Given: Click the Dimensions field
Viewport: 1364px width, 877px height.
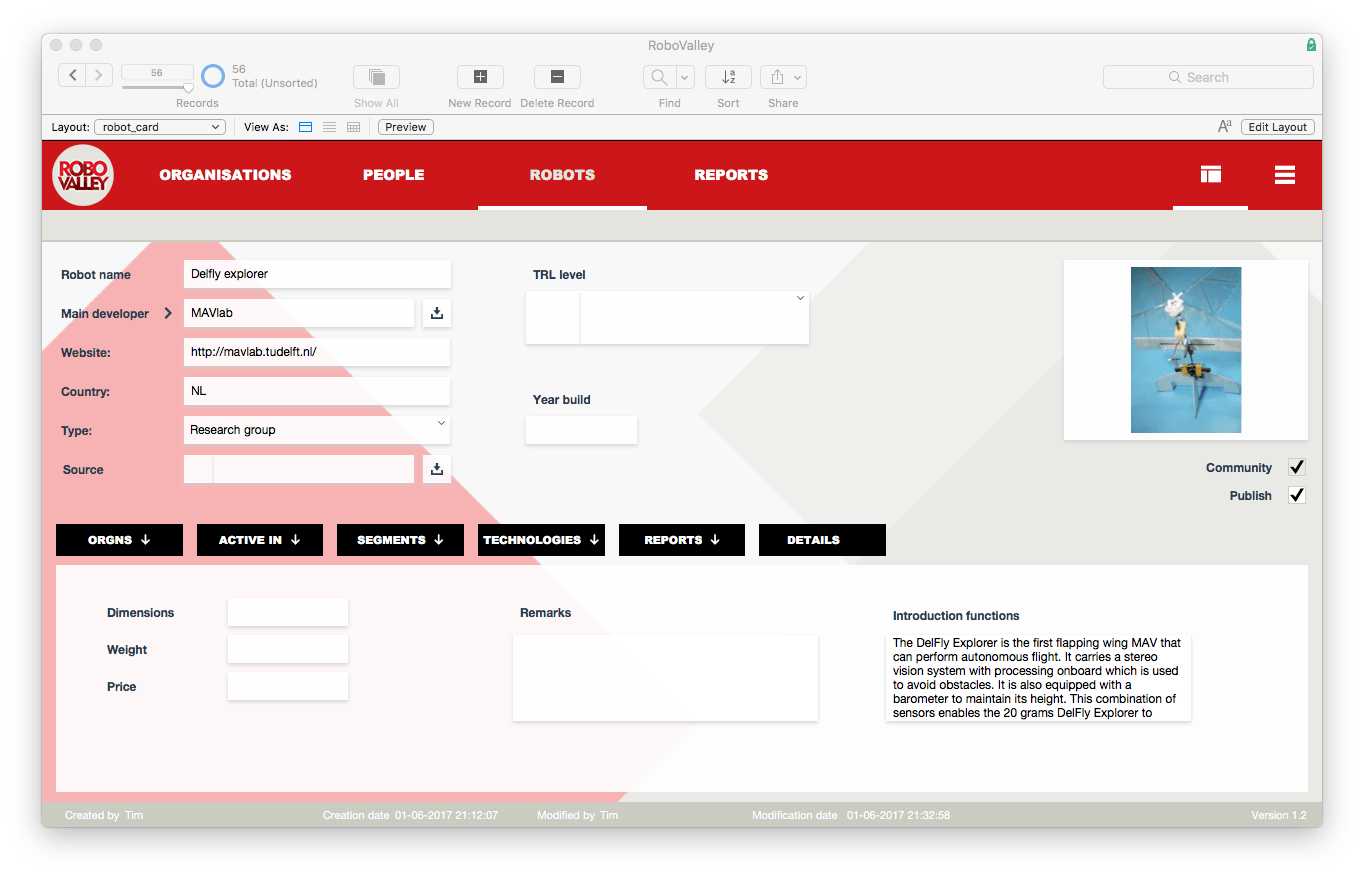Looking at the screenshot, I should coord(288,612).
